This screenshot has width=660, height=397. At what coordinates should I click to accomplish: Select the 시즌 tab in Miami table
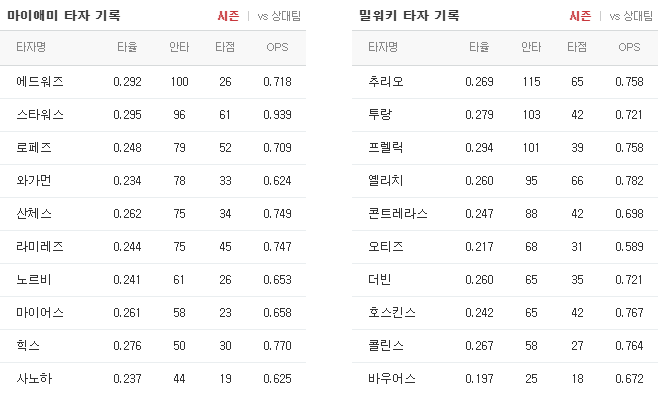(228, 16)
